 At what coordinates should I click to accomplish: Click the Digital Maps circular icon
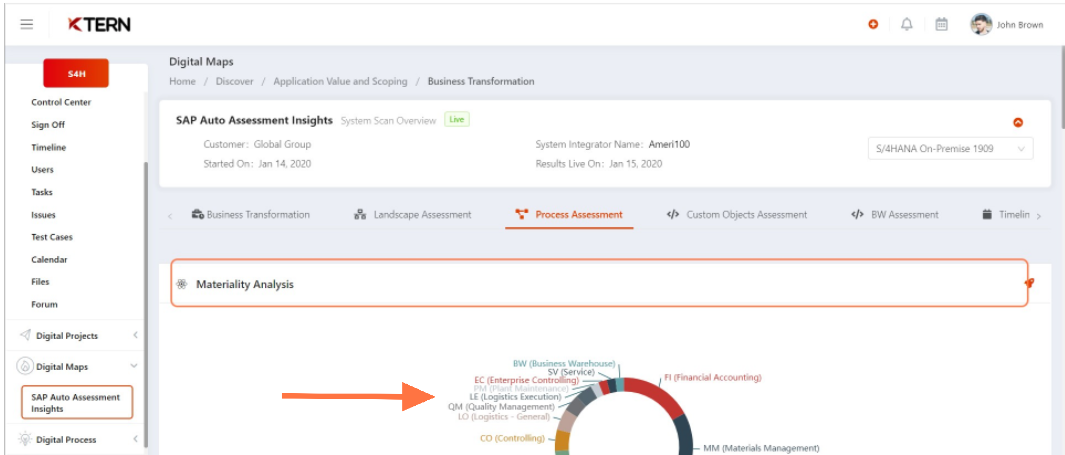[24, 366]
